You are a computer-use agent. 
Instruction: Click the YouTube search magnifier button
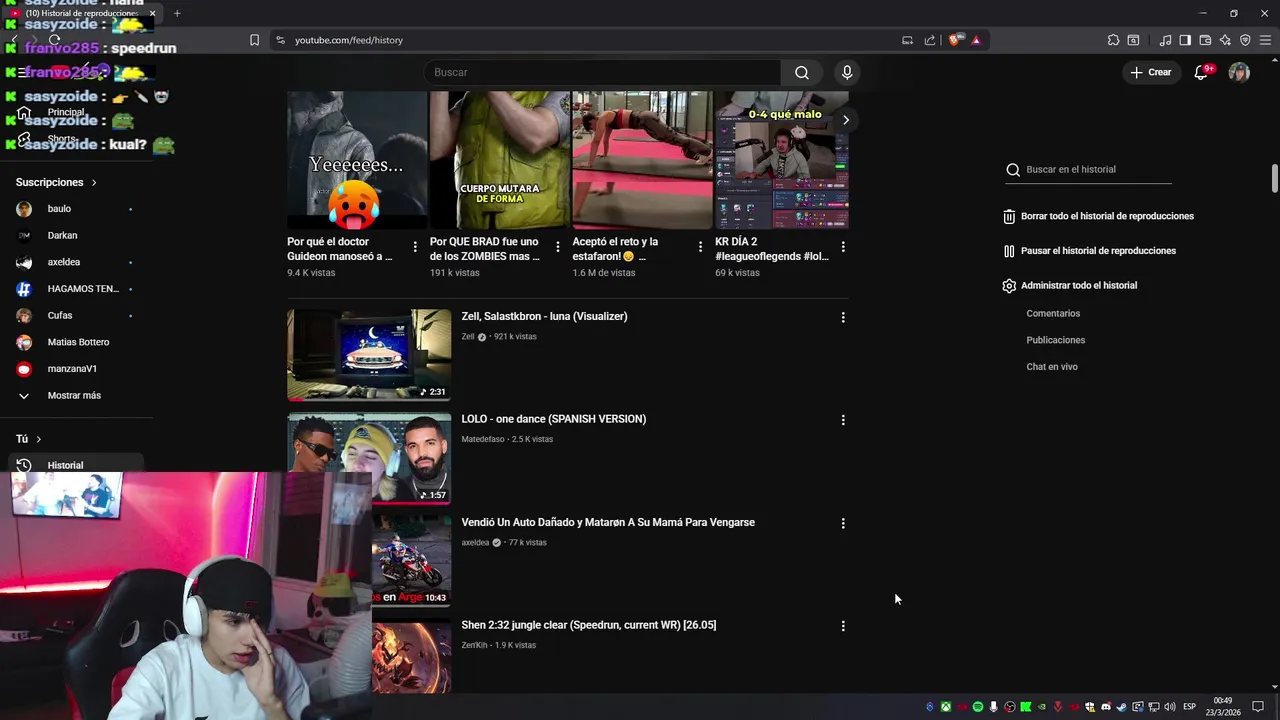(x=802, y=72)
